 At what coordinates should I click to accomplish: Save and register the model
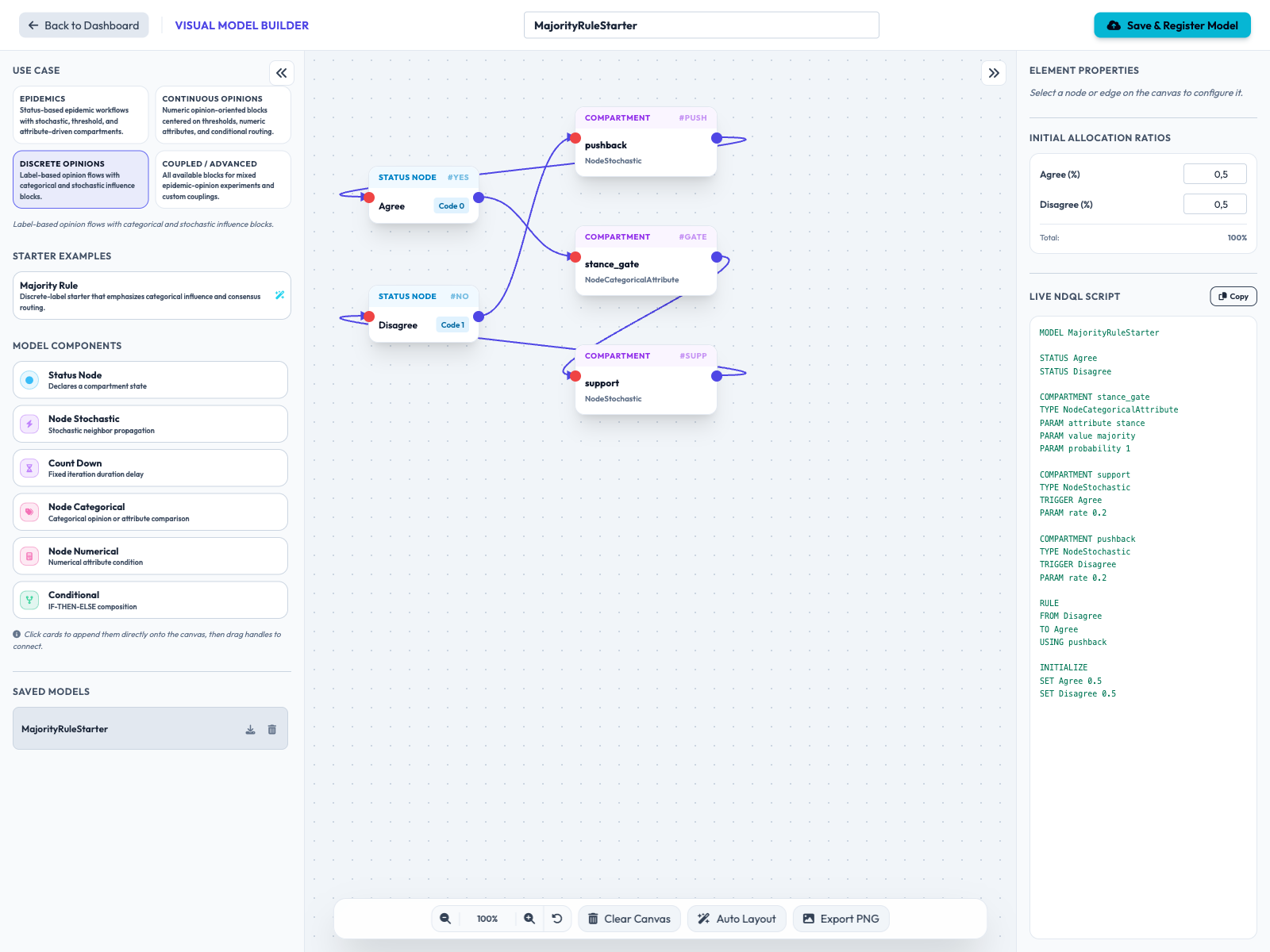coord(1172,25)
